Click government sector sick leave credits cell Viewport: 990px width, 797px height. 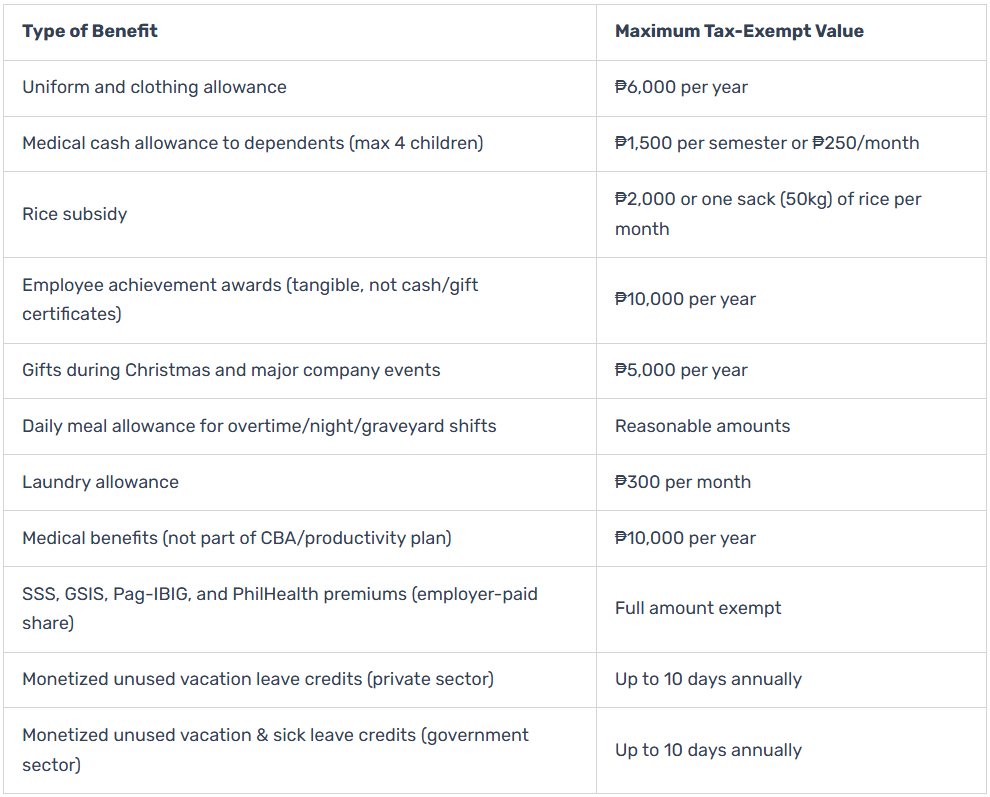point(275,749)
